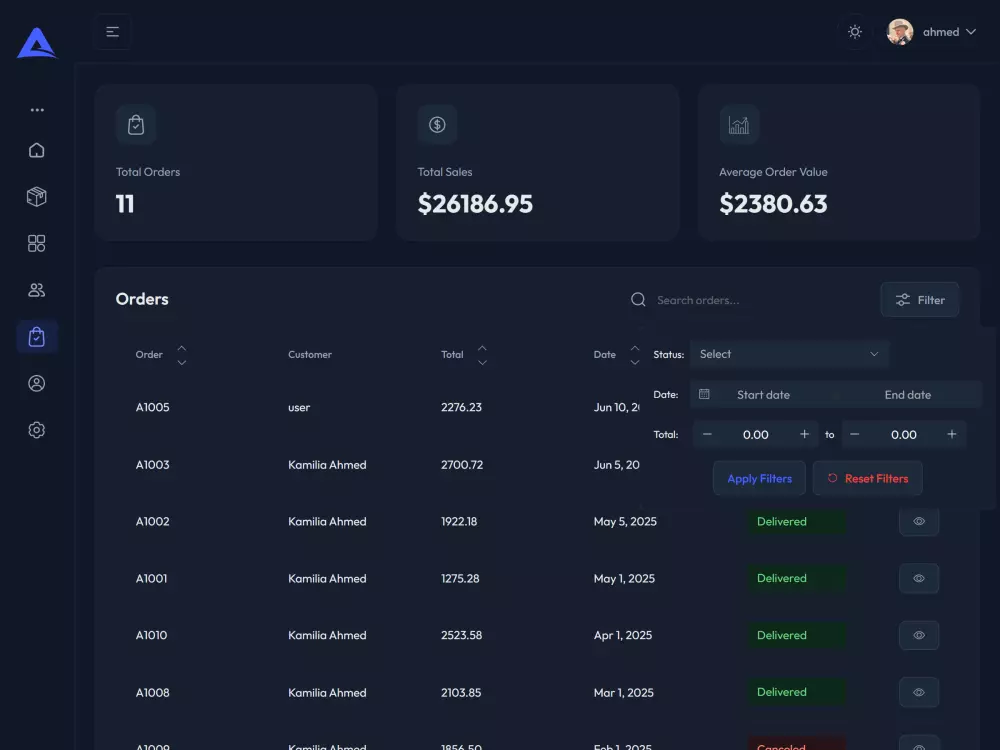Screen dimensions: 1000x750
Task: Sort the Date column ascending
Action: pyautogui.click(x=635, y=348)
